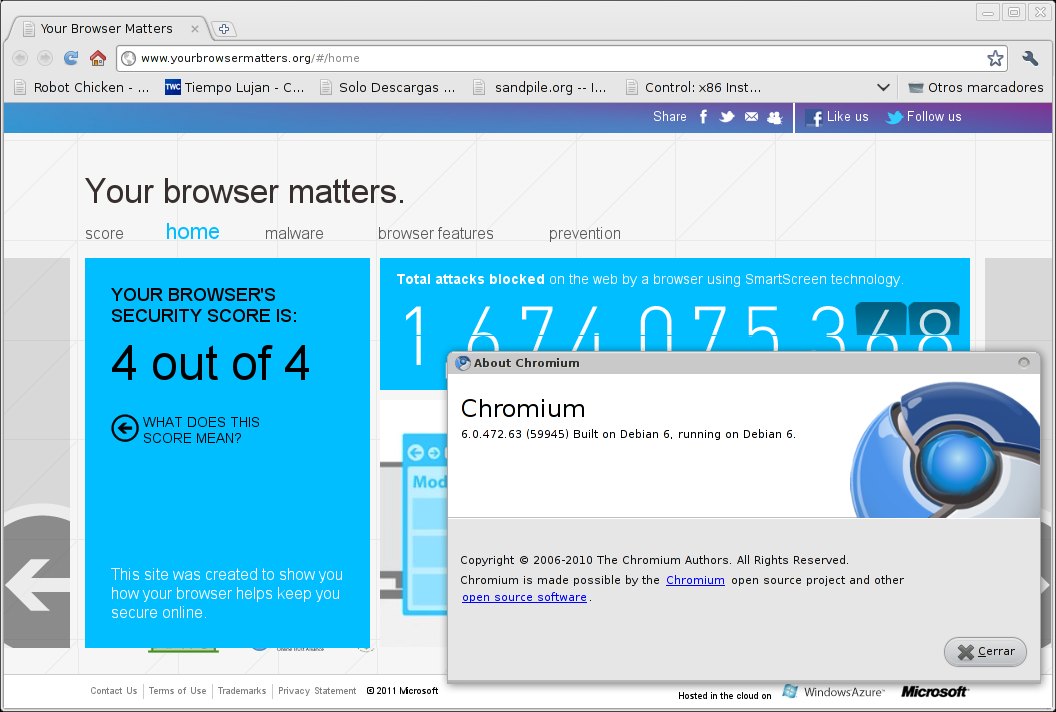Viewport: 1056px width, 712px height.
Task: Click the Your browser matters heading
Action: [244, 191]
